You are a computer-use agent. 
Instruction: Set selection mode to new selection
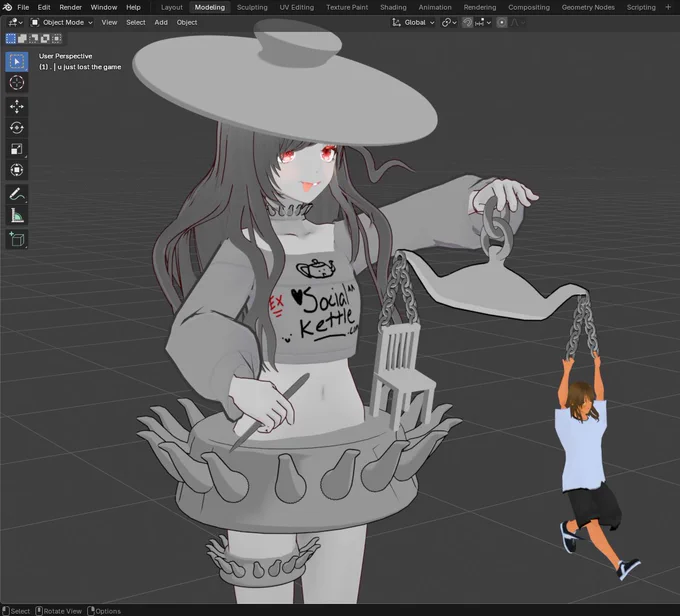click(x=10, y=39)
